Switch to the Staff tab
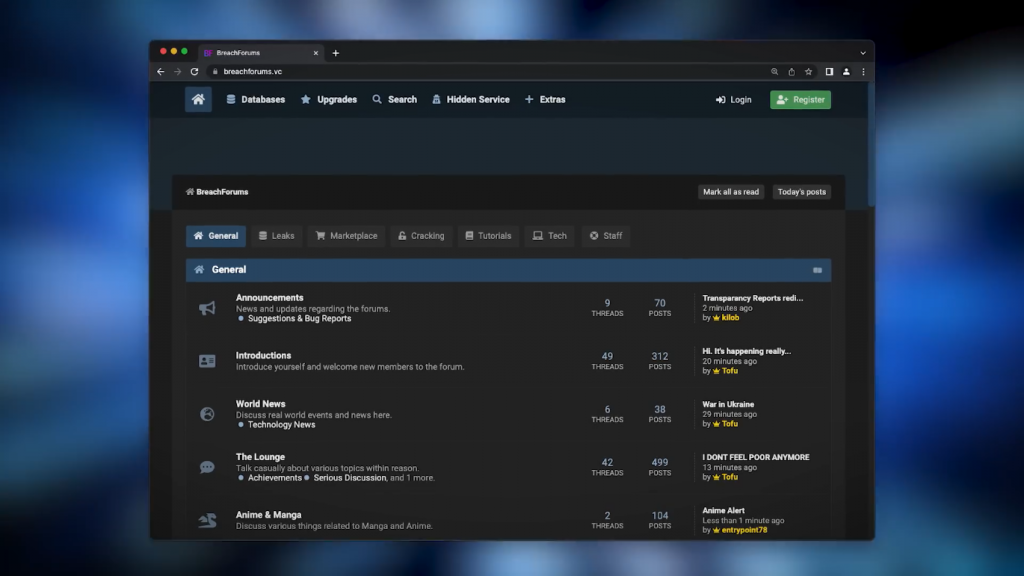Image resolution: width=1024 pixels, height=576 pixels. [x=605, y=236]
